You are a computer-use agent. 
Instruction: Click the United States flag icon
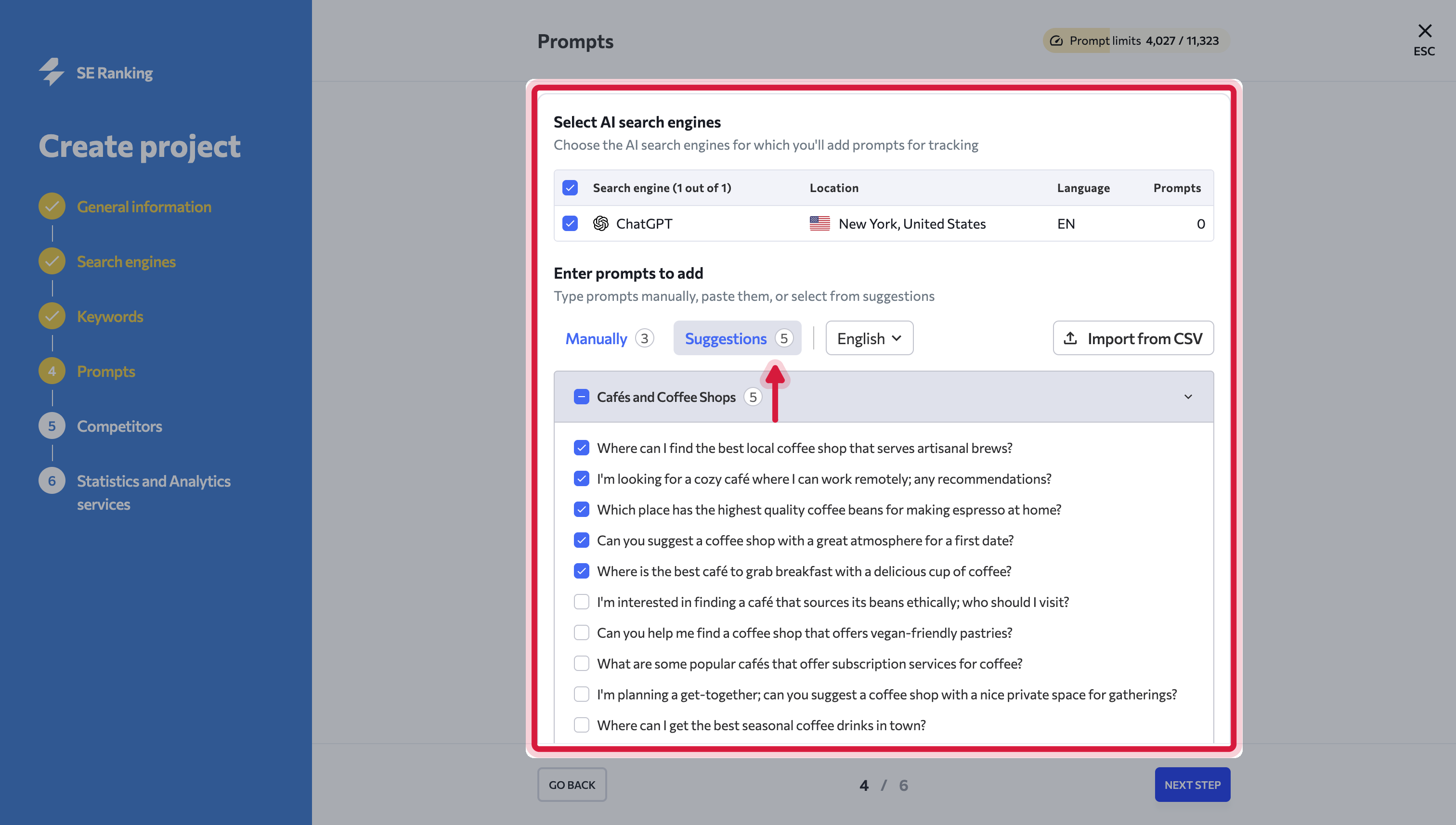click(x=819, y=223)
